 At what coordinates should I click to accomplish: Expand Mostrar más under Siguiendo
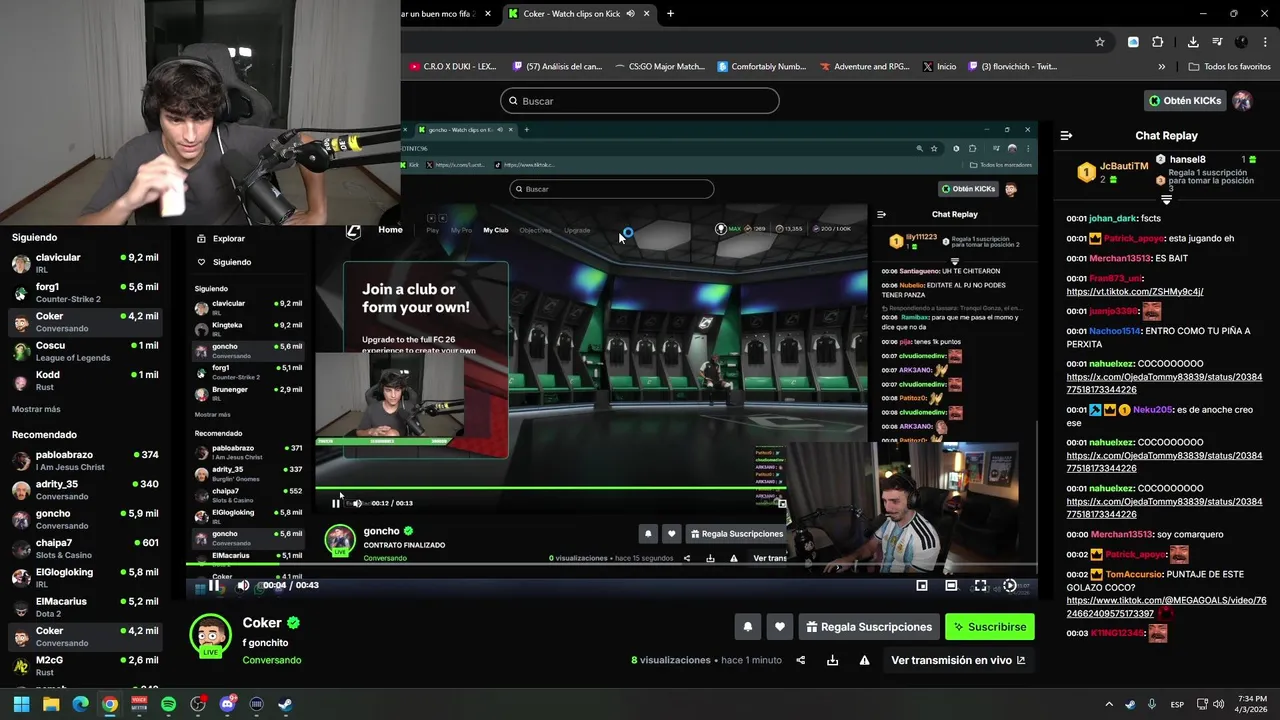[x=36, y=409]
